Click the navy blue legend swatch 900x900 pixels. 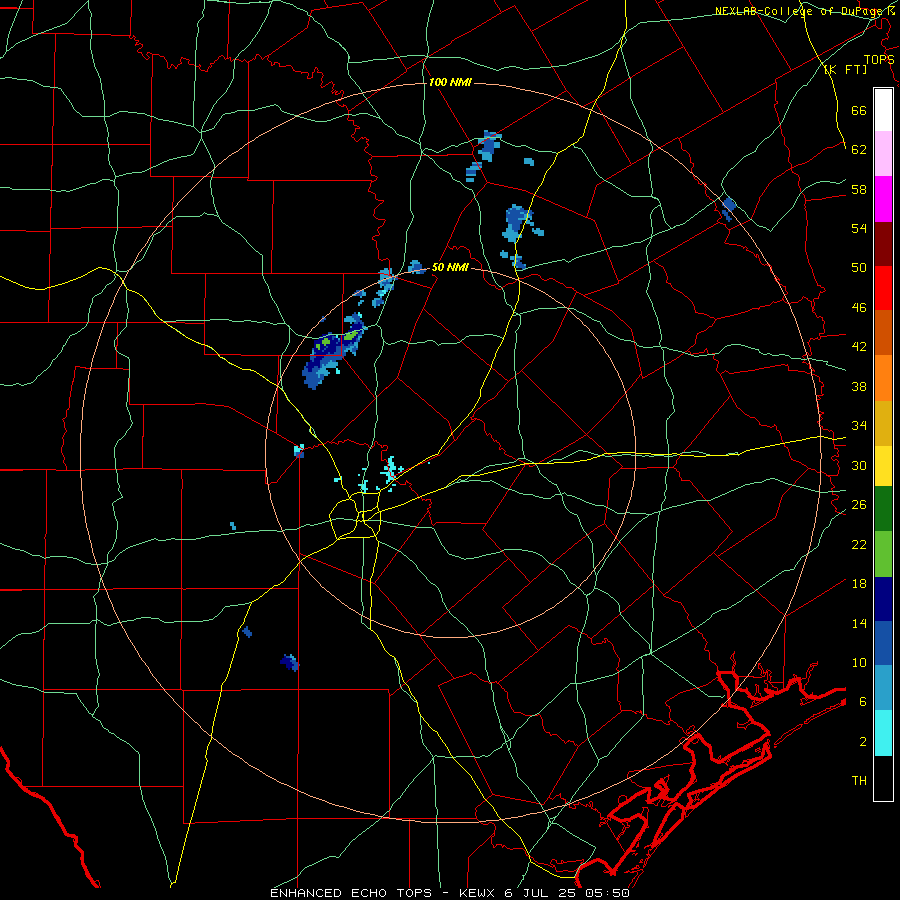click(x=883, y=599)
